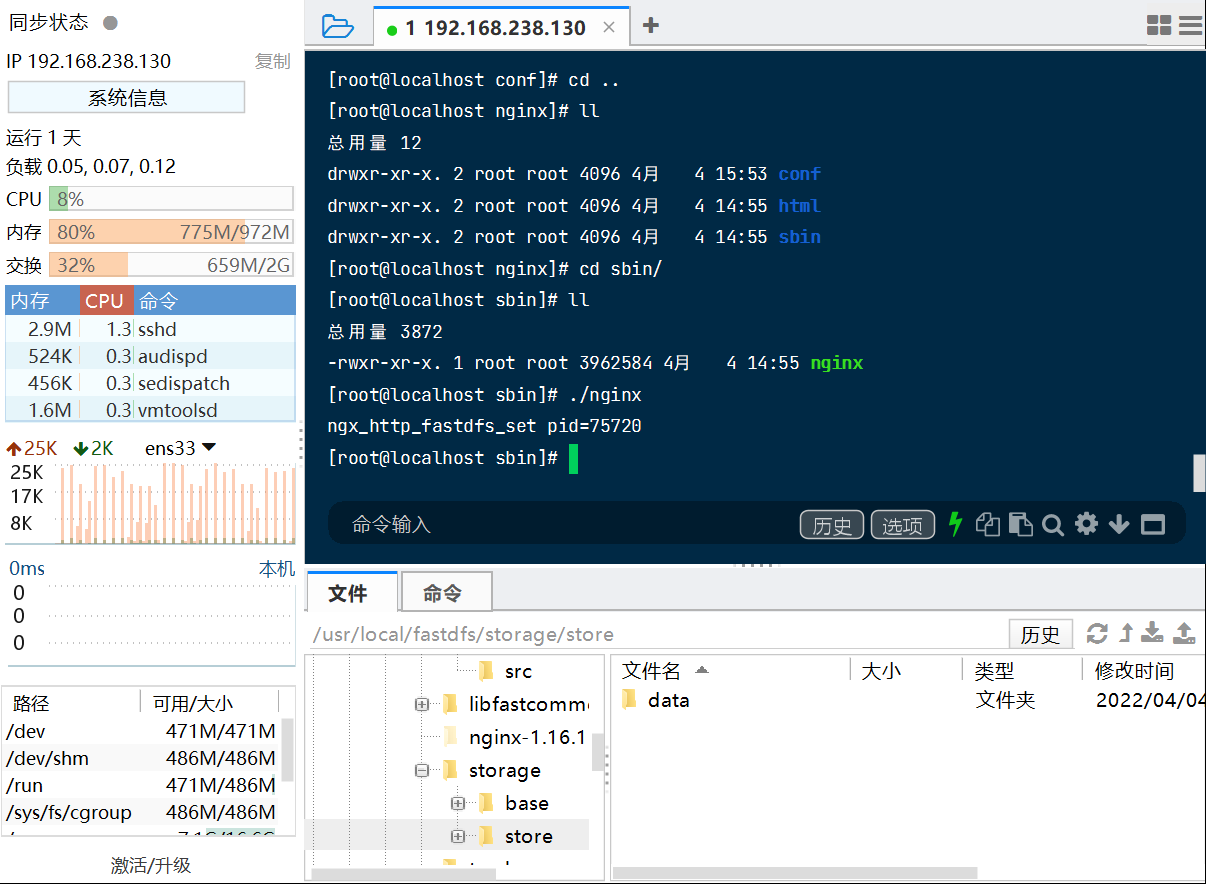Open the connection manager folder icon
Viewport: 1206px width, 884px height.
(338, 26)
